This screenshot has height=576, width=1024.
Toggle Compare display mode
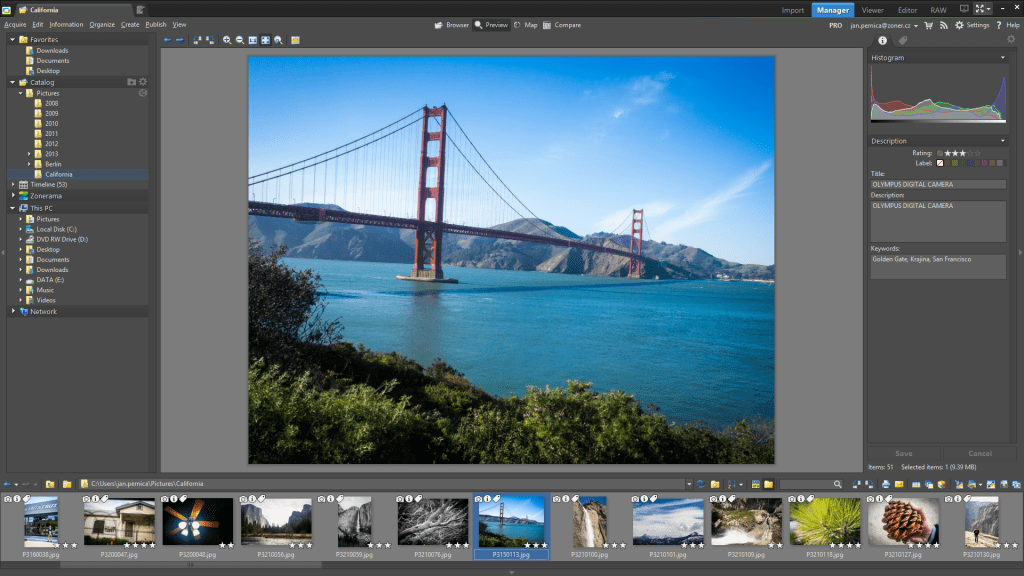(x=562, y=25)
